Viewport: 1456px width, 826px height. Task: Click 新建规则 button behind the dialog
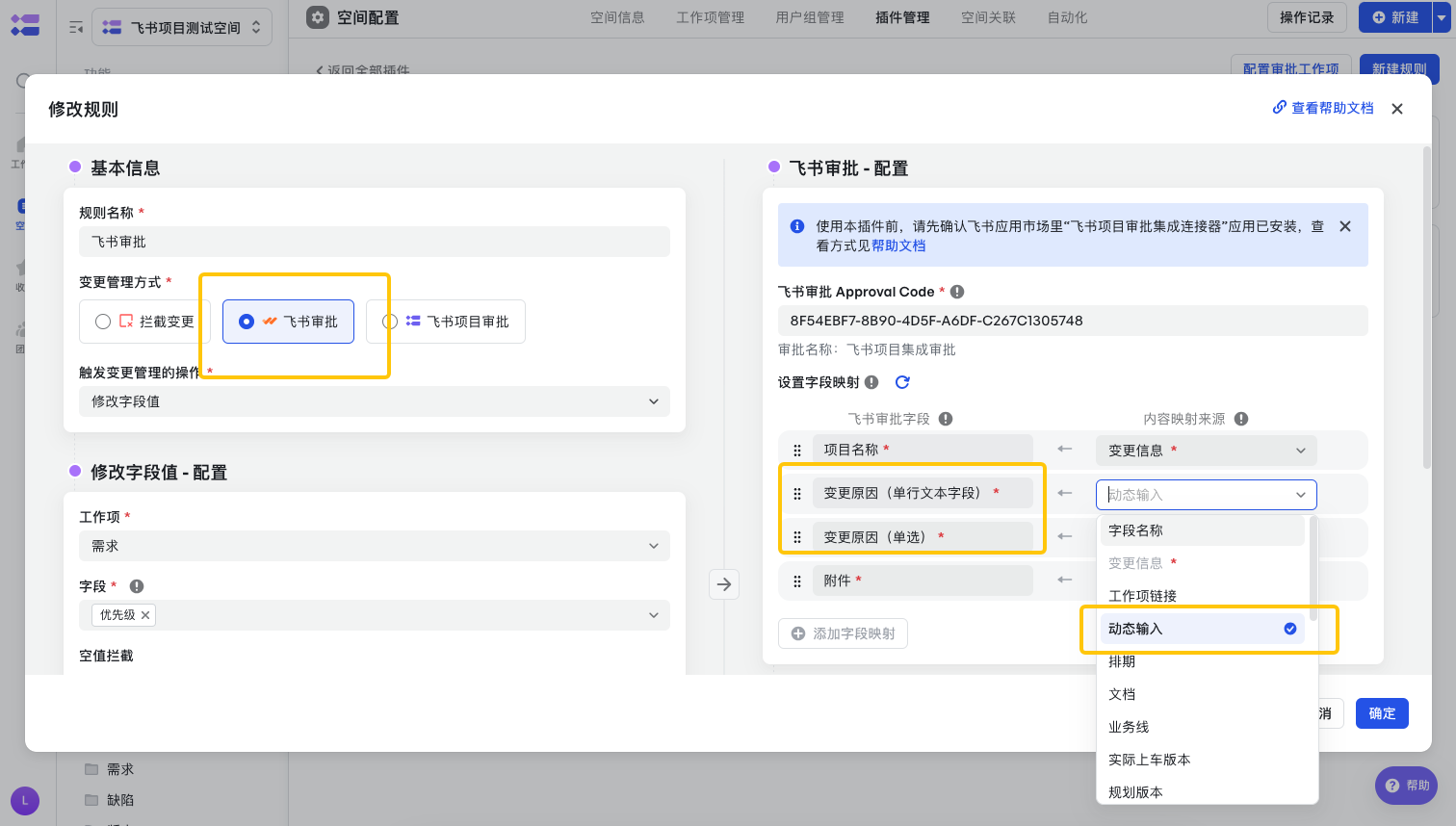[1399, 68]
